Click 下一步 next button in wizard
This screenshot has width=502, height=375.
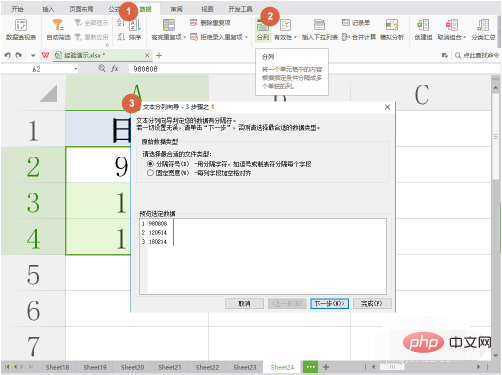pos(329,304)
